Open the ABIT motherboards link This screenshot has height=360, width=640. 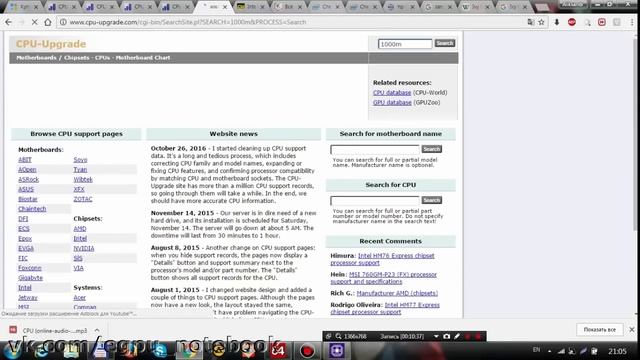(25, 160)
